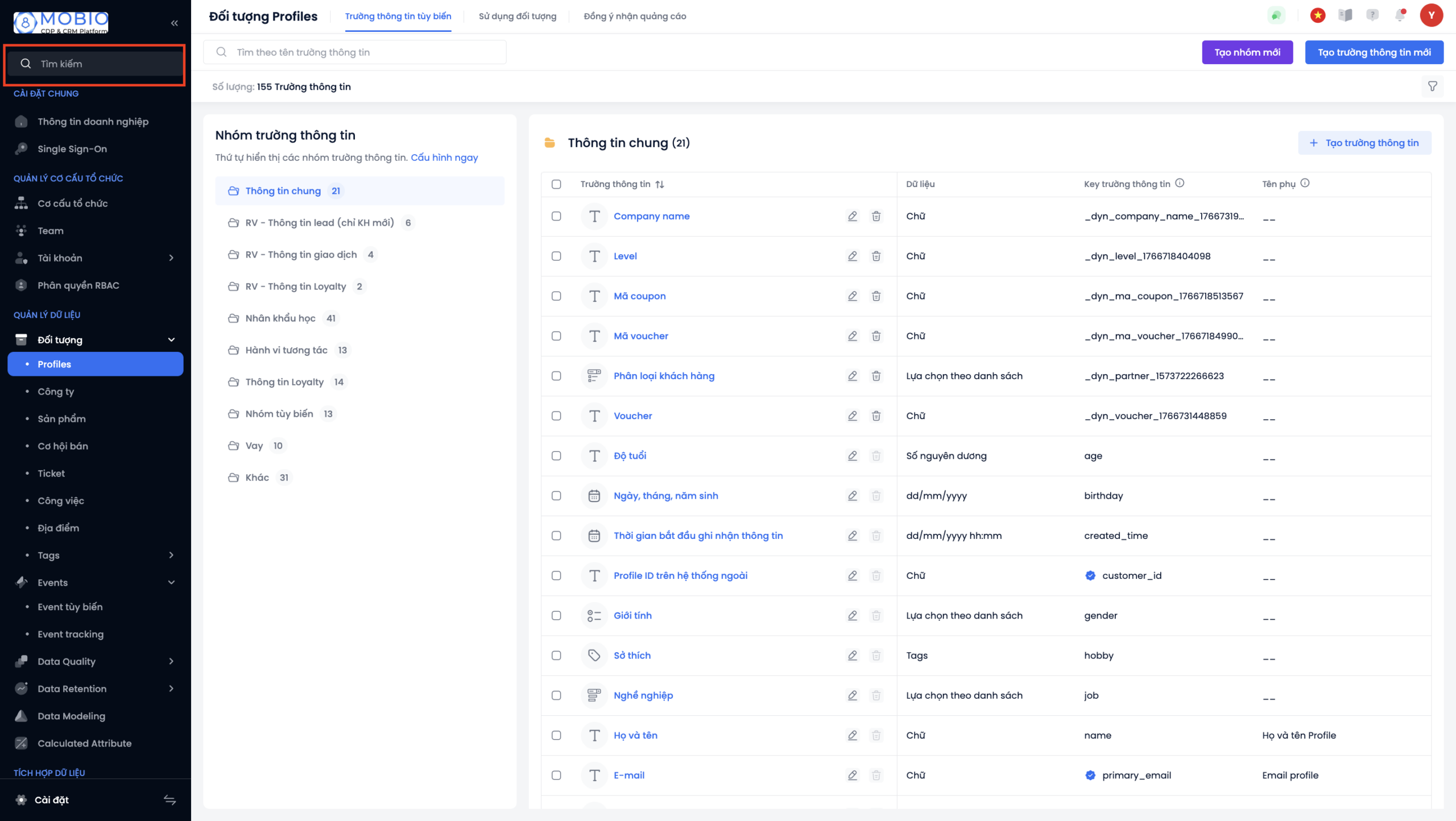The image size is (1456, 821).
Task: Click the Vietnam flag language icon
Action: click(1317, 15)
